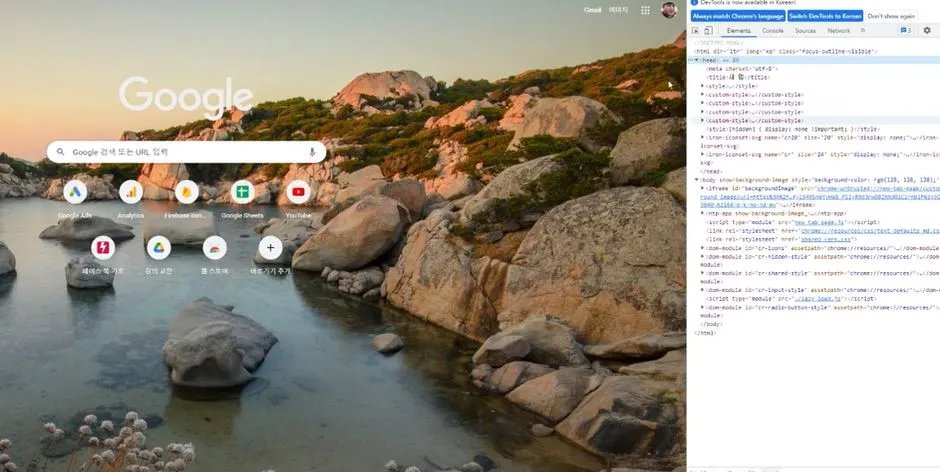Collapse the body element node
Image resolution: width=940 pixels, height=472 pixels.
697,179
